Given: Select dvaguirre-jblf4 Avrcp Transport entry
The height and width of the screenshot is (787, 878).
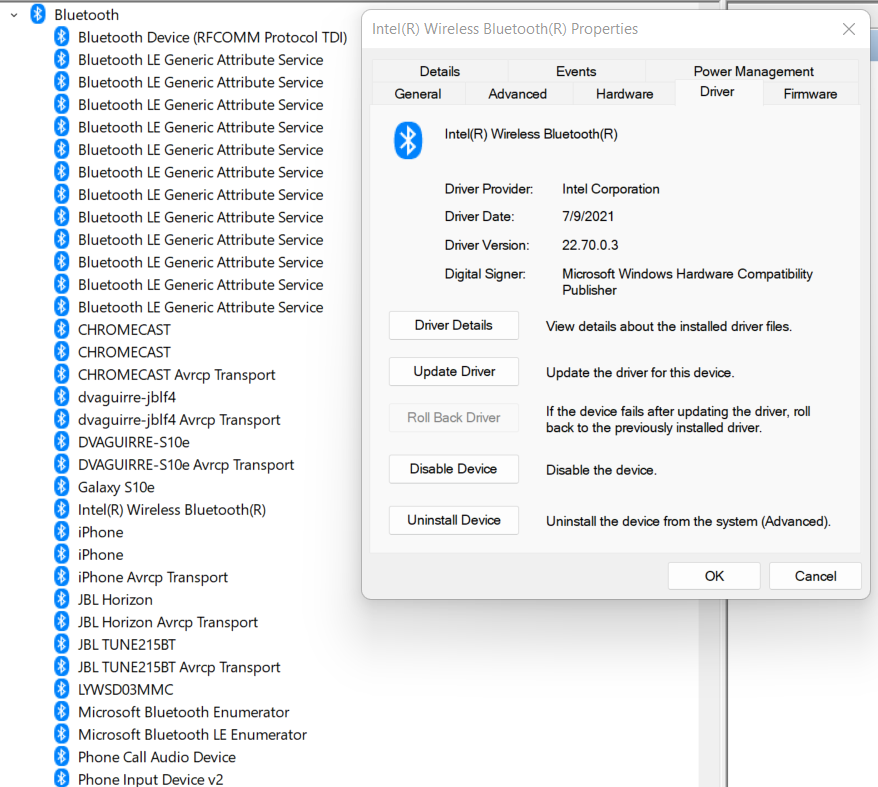Looking at the screenshot, I should (x=179, y=420).
